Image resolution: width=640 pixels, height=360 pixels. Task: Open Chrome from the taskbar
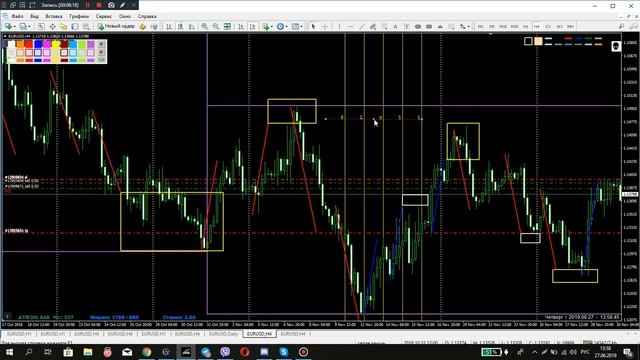(x=147, y=352)
